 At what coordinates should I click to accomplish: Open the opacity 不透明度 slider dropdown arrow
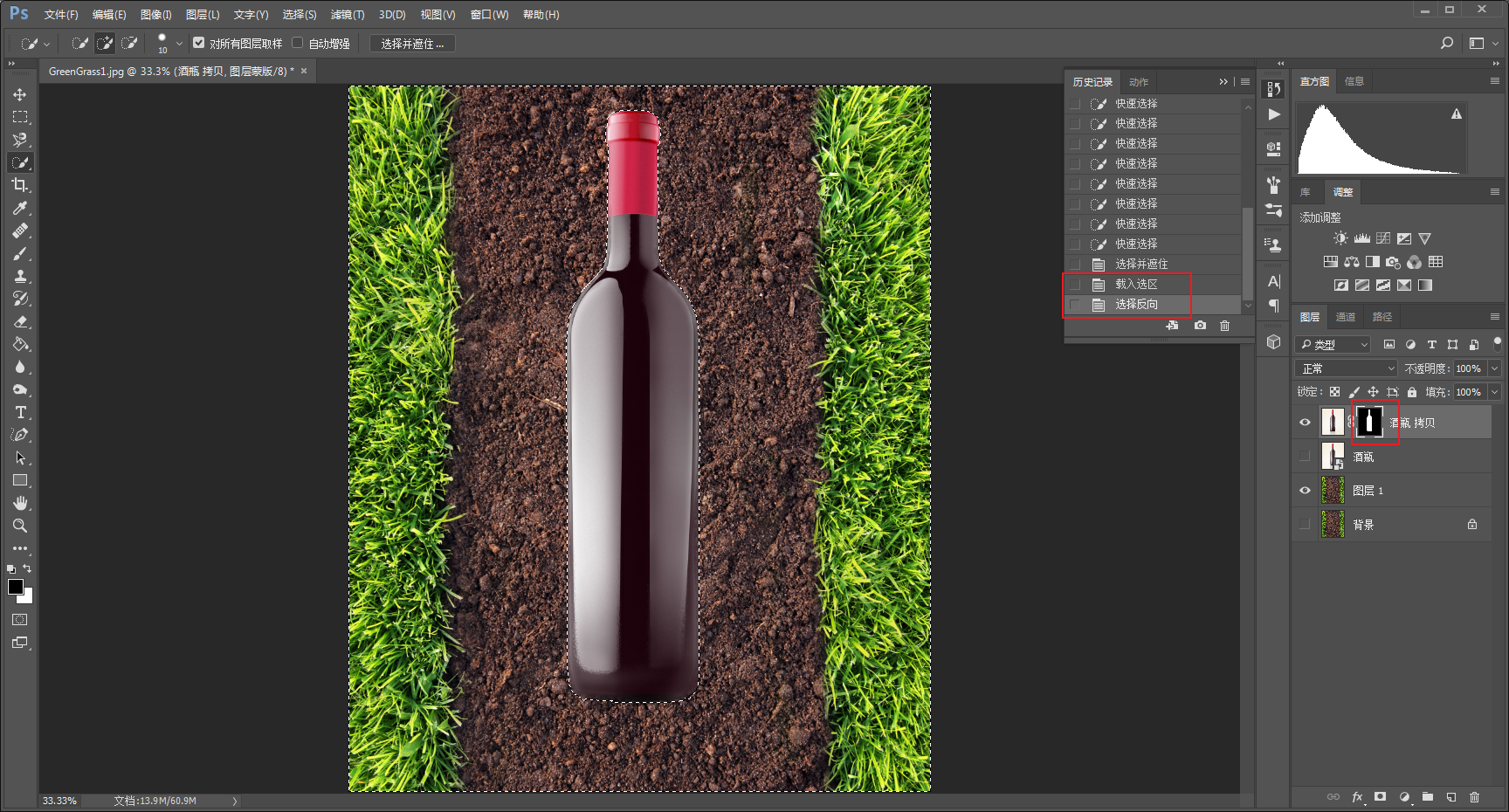click(x=1494, y=368)
